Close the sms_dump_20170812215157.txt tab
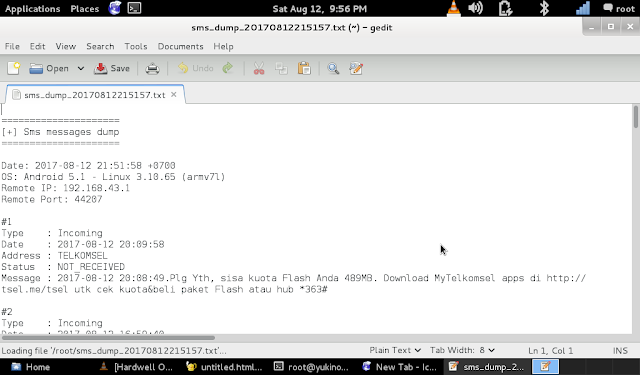 click(x=173, y=95)
